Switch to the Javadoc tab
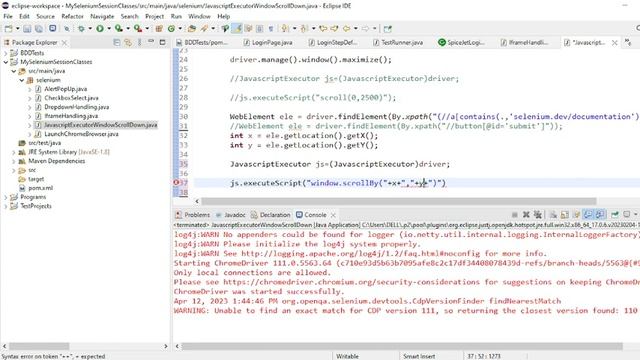The height and width of the screenshot is (360, 640). pyautogui.click(x=231, y=215)
